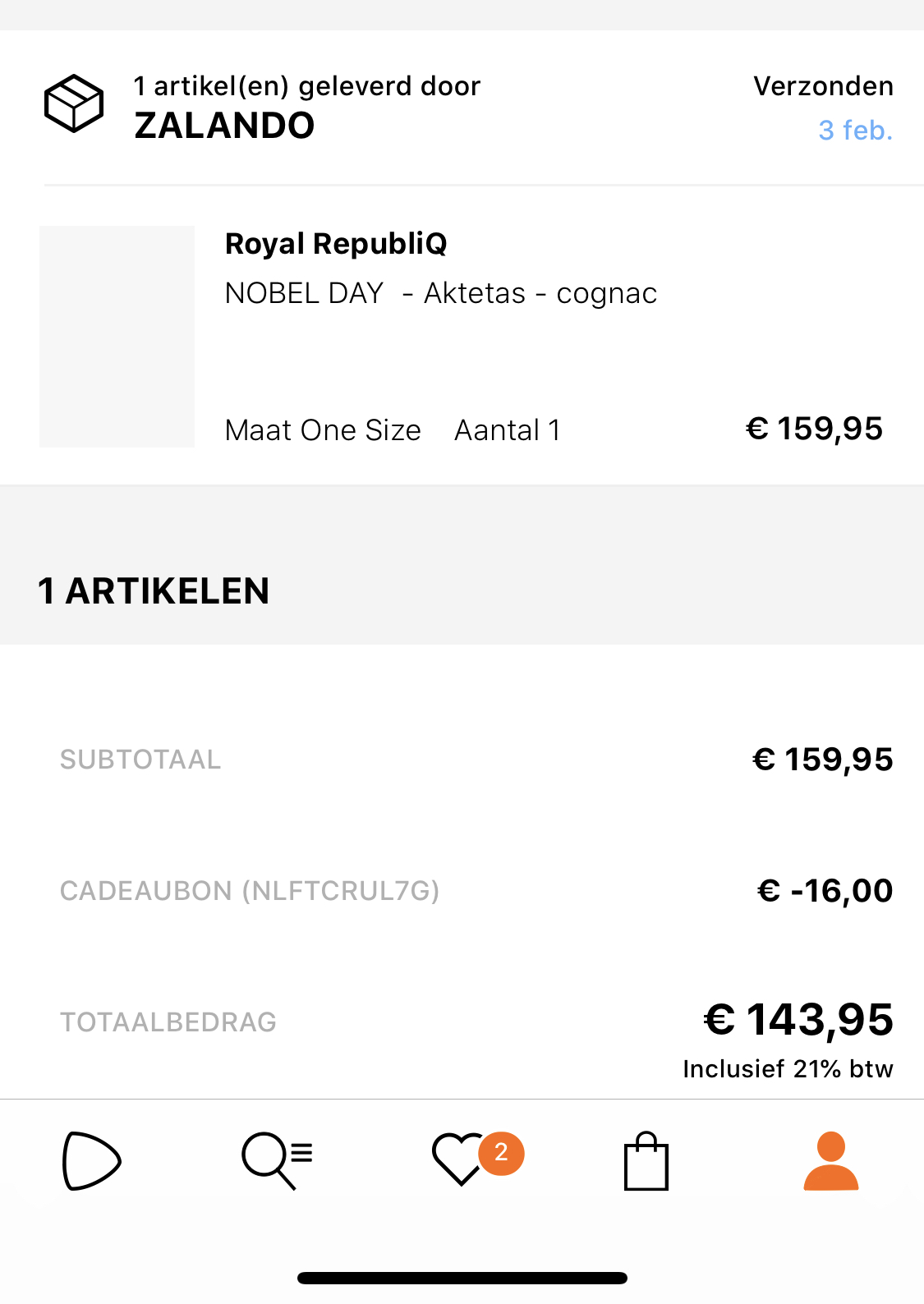Tap the item price € 159,95
924x1304 pixels.
(814, 429)
